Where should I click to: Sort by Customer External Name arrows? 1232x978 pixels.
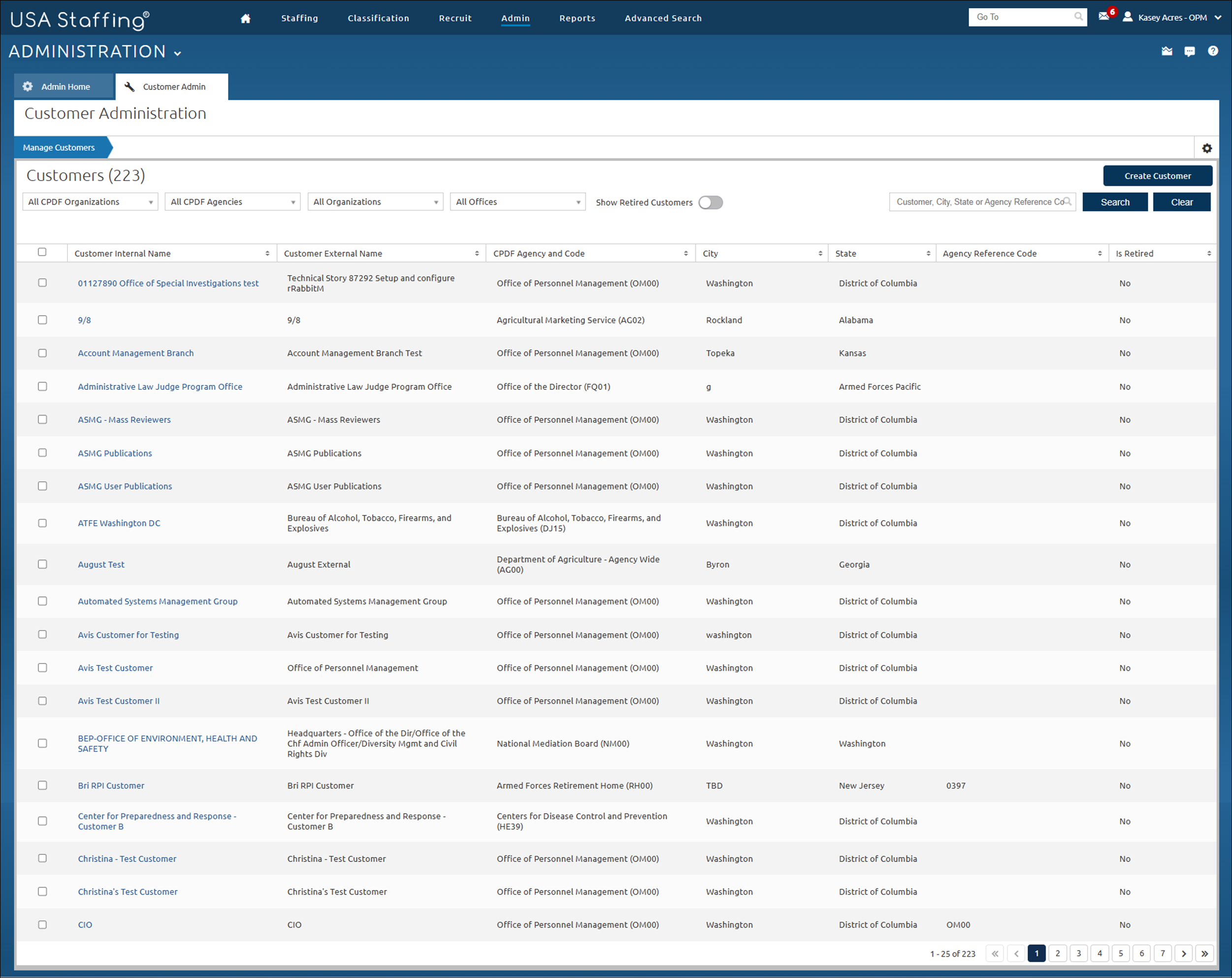(477, 253)
